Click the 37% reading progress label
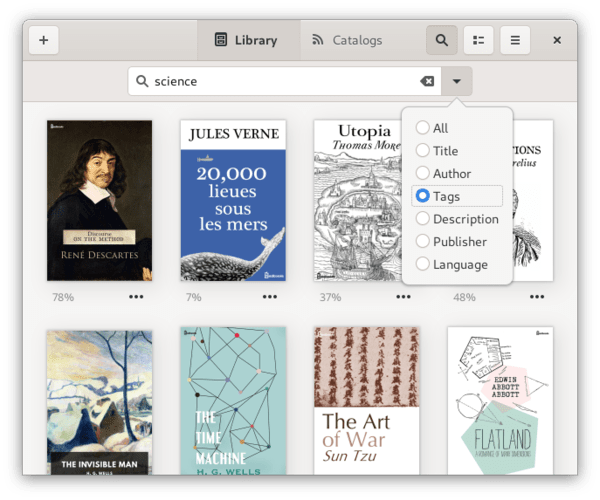The height and width of the screenshot is (500, 600). coord(330,297)
